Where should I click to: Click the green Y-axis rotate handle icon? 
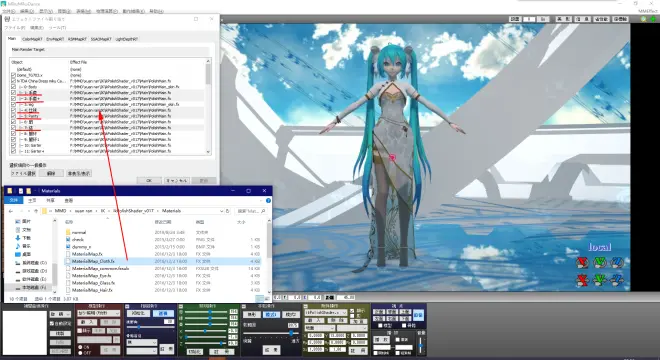[599, 263]
